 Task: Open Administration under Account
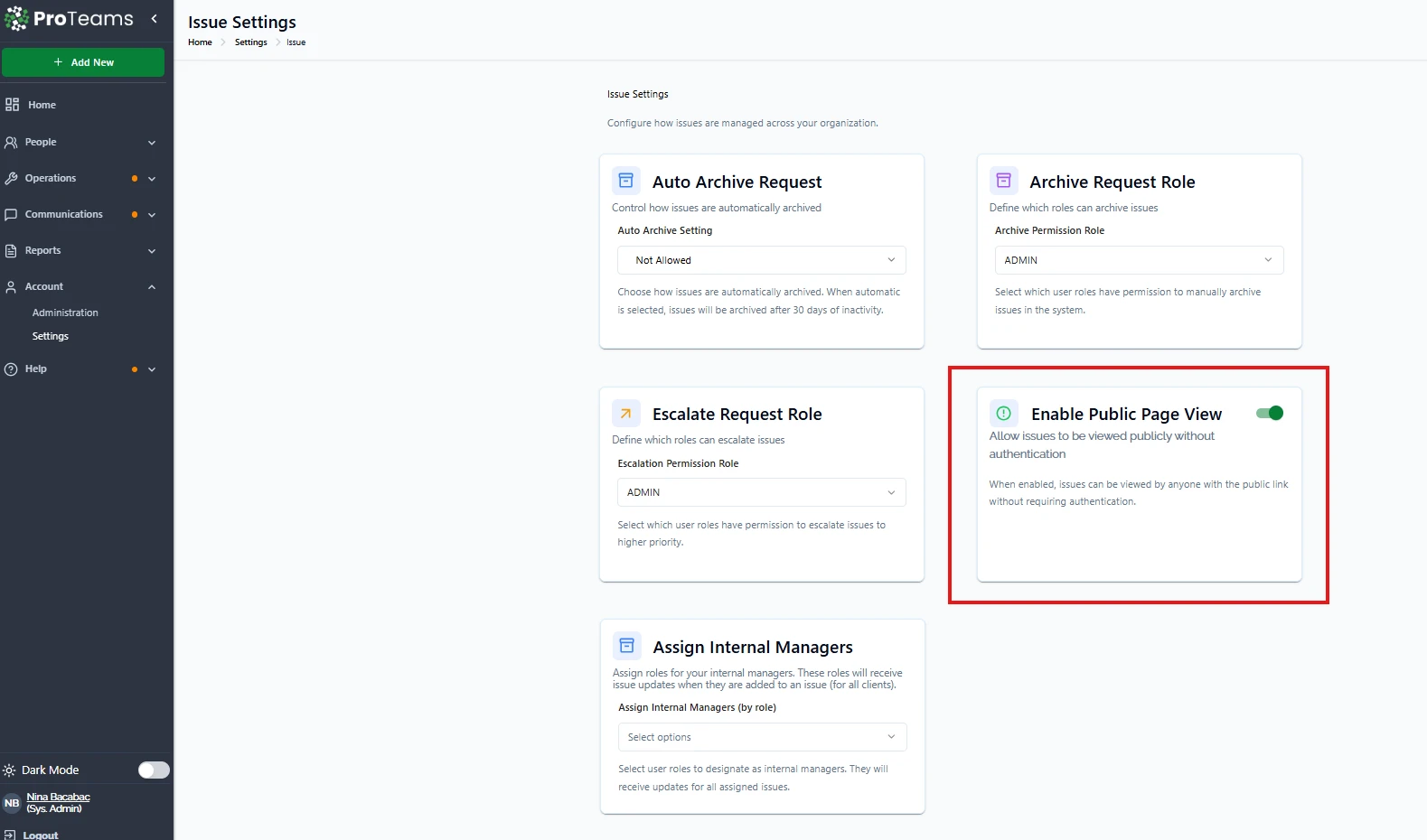[65, 313]
